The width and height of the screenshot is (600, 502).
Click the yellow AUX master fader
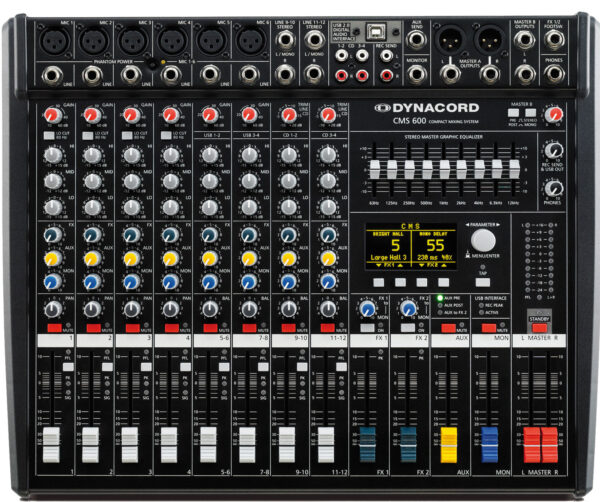448,441
